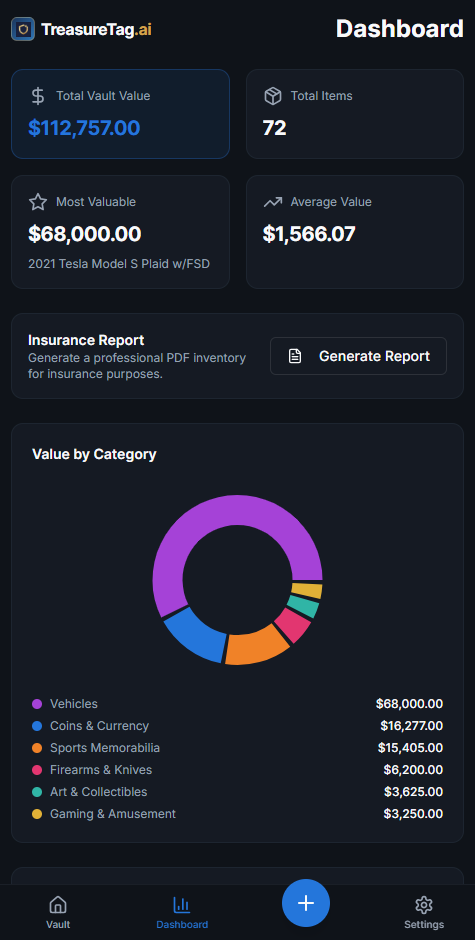This screenshot has width=475, height=940.
Task: Click the dollar sign icon on Total Vault Value
Action: (x=38, y=96)
